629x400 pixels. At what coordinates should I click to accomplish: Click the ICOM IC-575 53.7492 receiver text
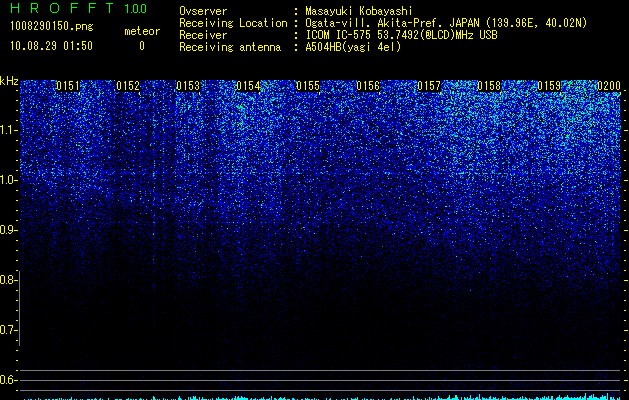(x=401, y=35)
